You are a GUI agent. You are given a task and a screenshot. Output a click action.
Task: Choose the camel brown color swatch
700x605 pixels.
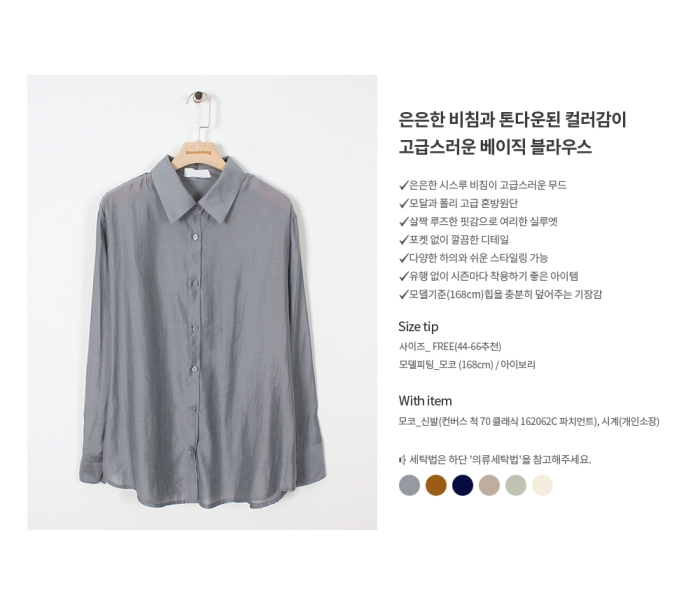point(436,485)
